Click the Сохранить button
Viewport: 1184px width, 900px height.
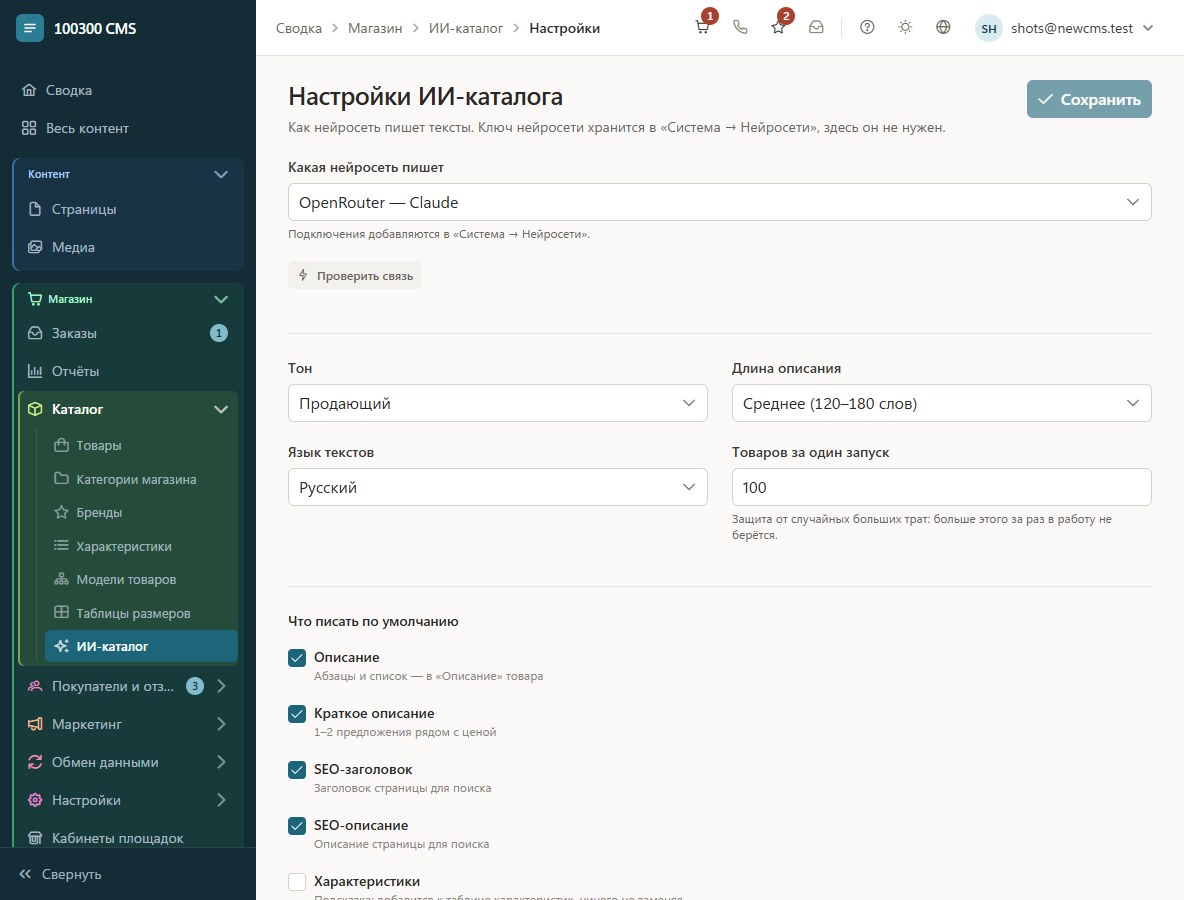(x=1089, y=99)
